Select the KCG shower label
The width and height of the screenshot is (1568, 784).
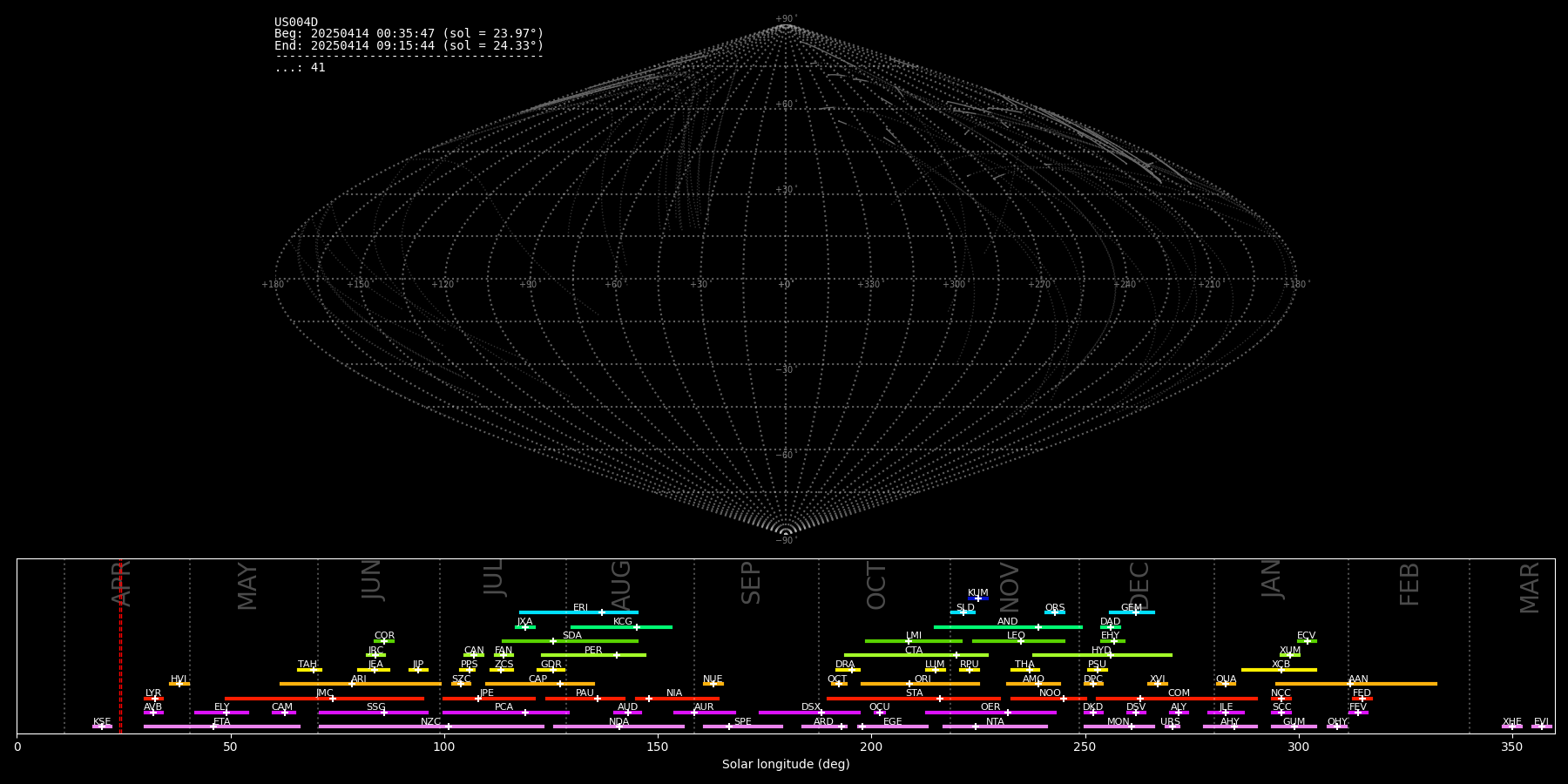click(623, 621)
